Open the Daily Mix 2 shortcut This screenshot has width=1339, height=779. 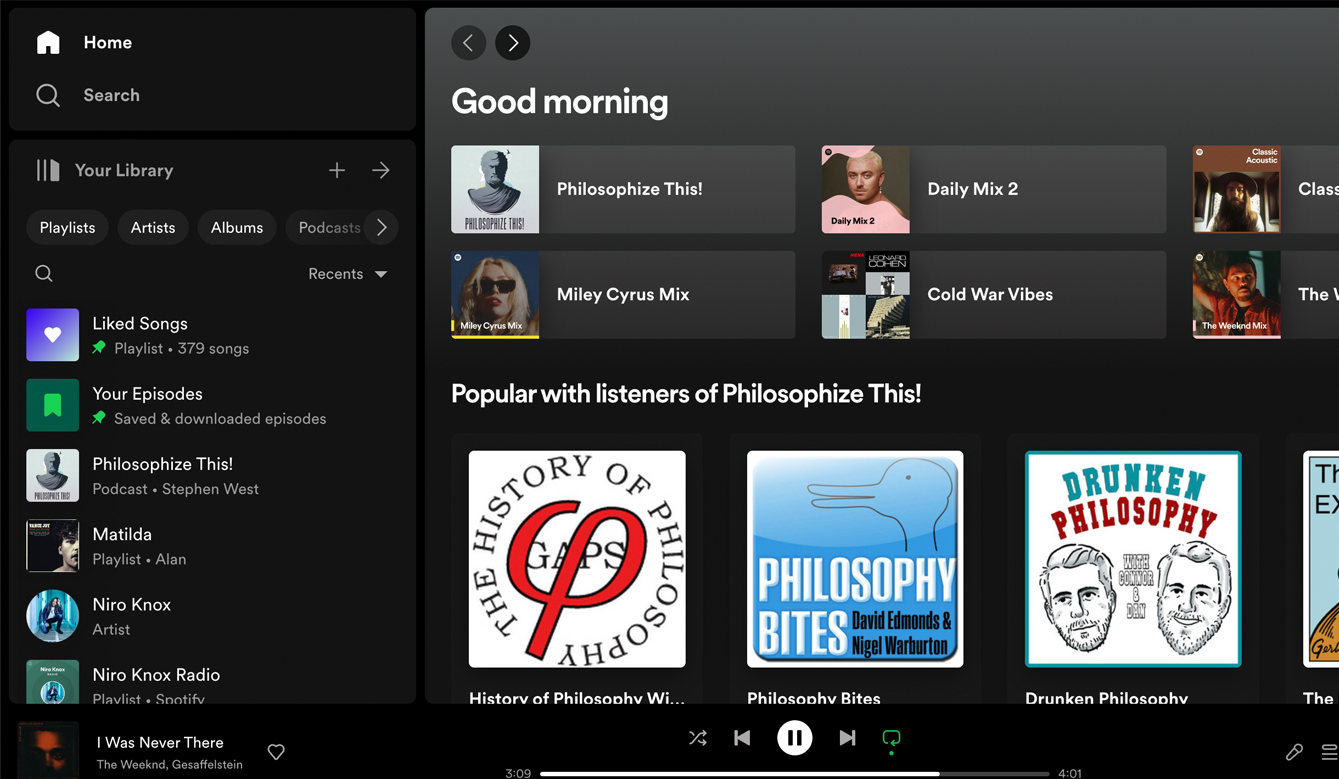(x=993, y=189)
